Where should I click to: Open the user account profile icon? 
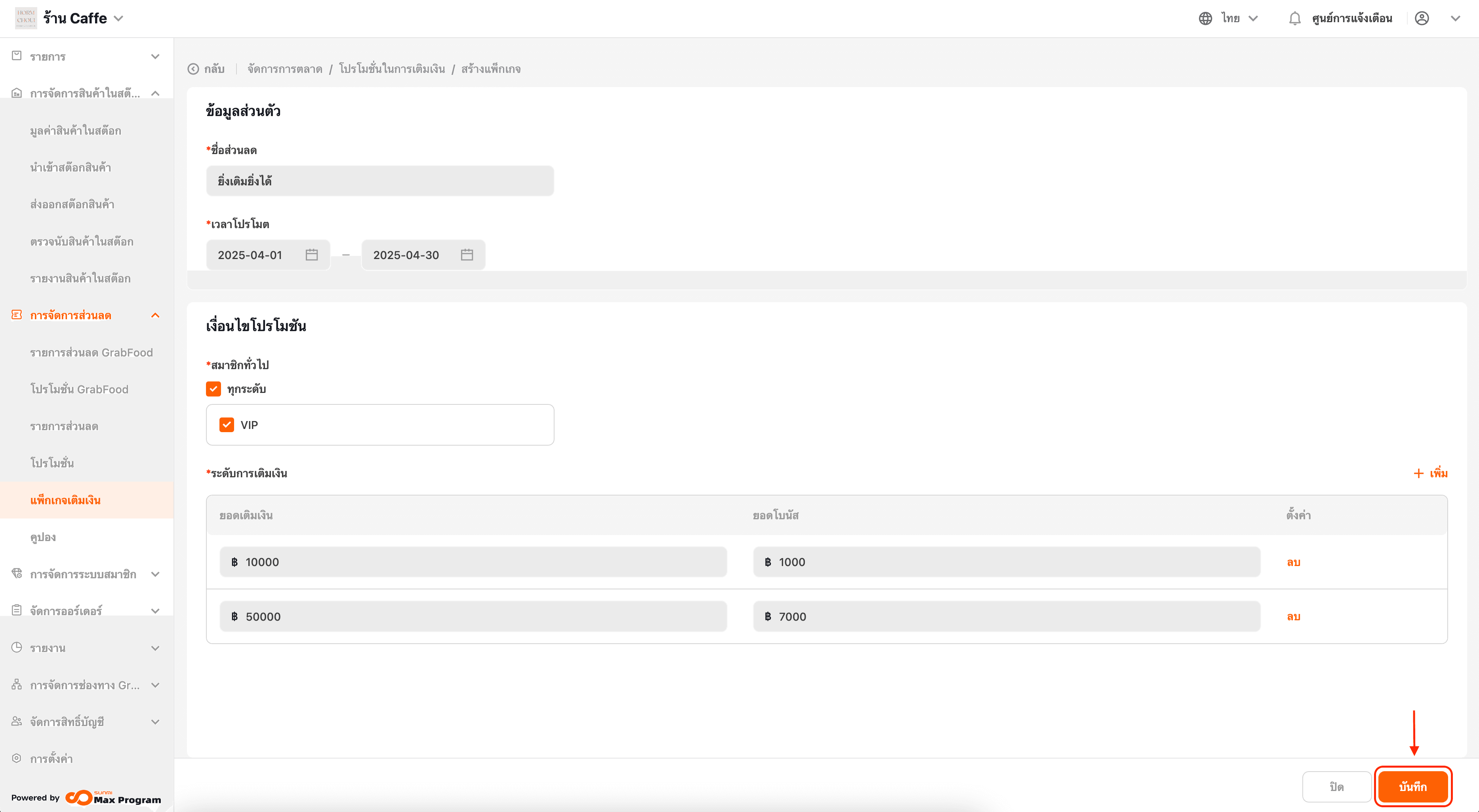(x=1422, y=18)
